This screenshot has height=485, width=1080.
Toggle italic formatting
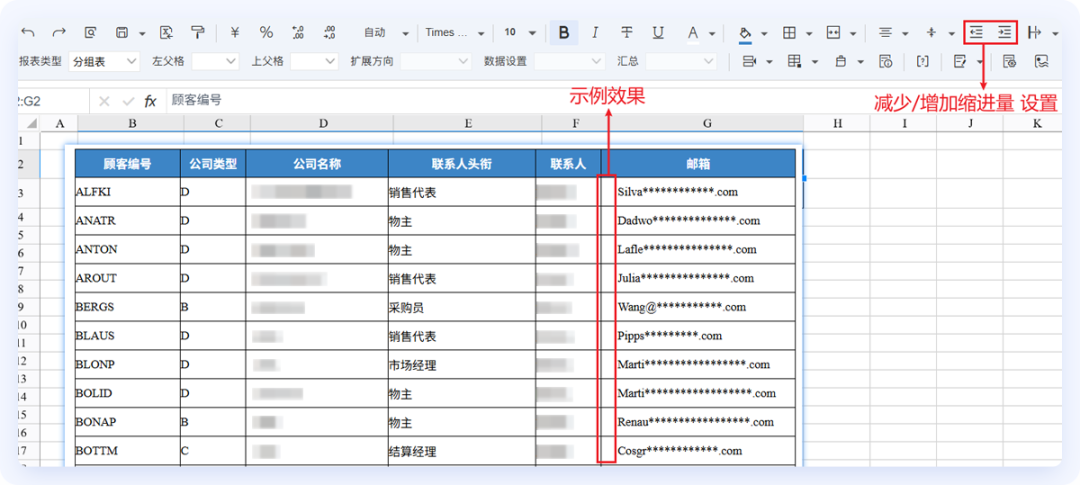click(x=595, y=32)
